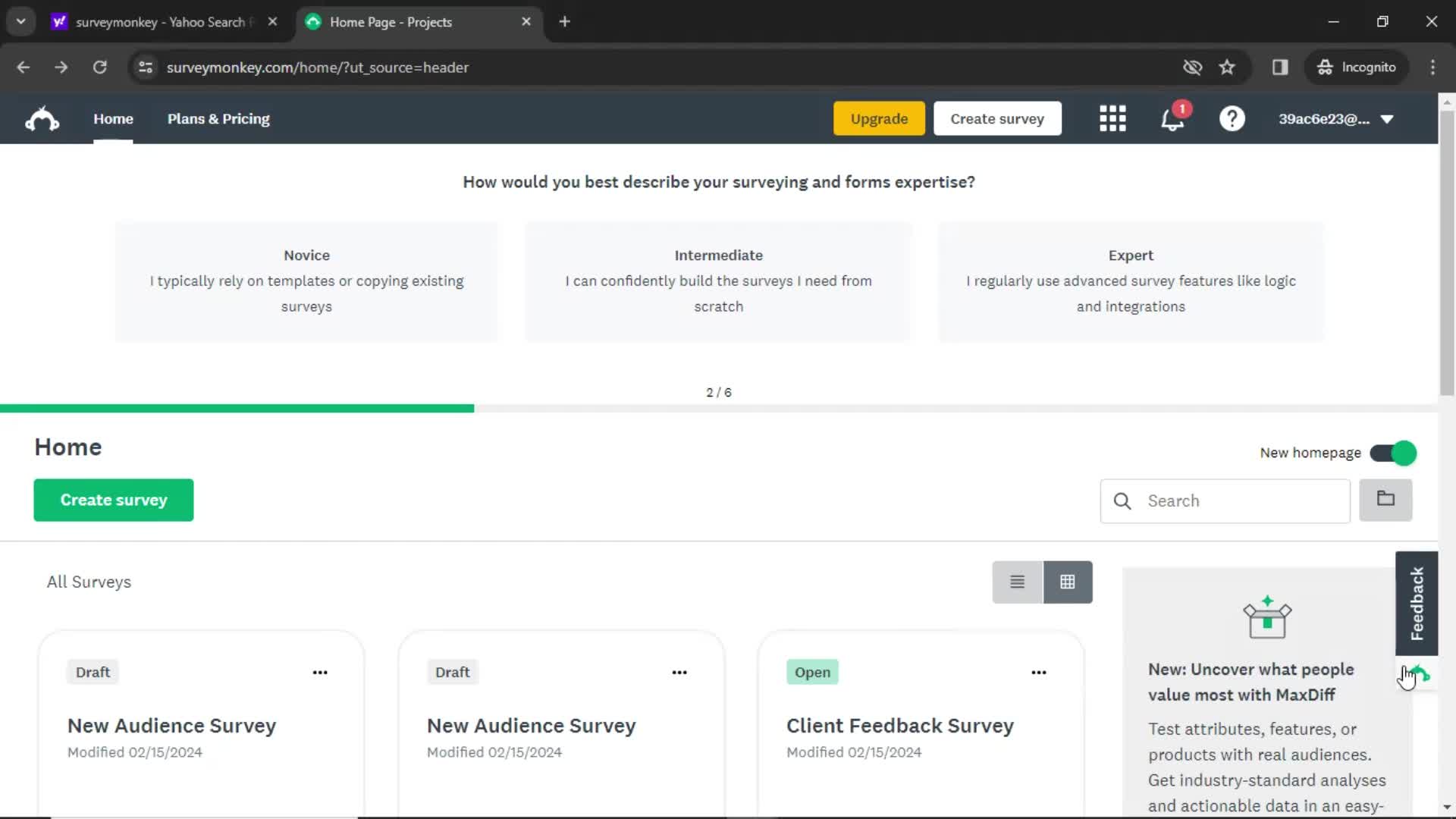Click the green Create survey button

pos(113,499)
